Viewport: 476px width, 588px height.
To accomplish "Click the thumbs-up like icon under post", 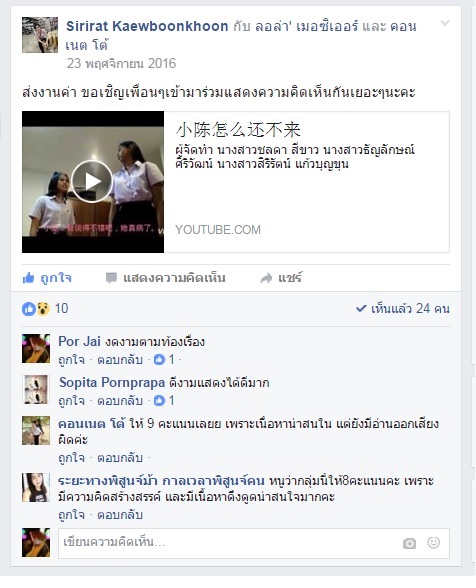I will [29, 278].
